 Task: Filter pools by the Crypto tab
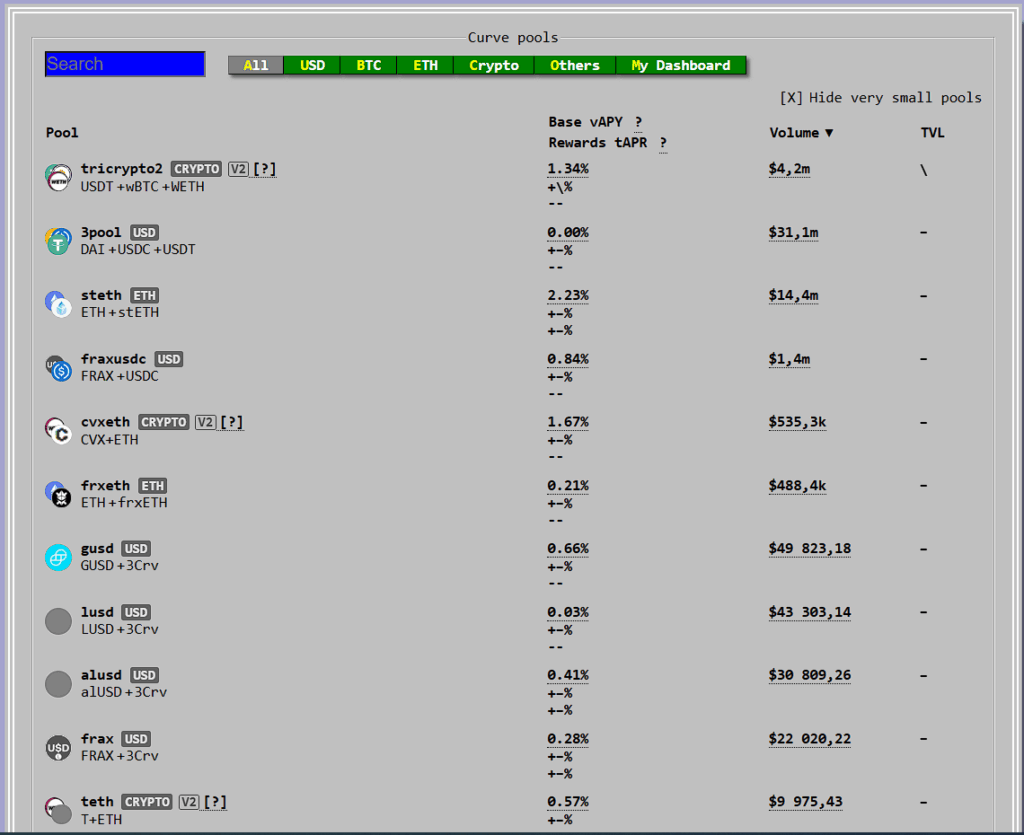click(x=494, y=66)
